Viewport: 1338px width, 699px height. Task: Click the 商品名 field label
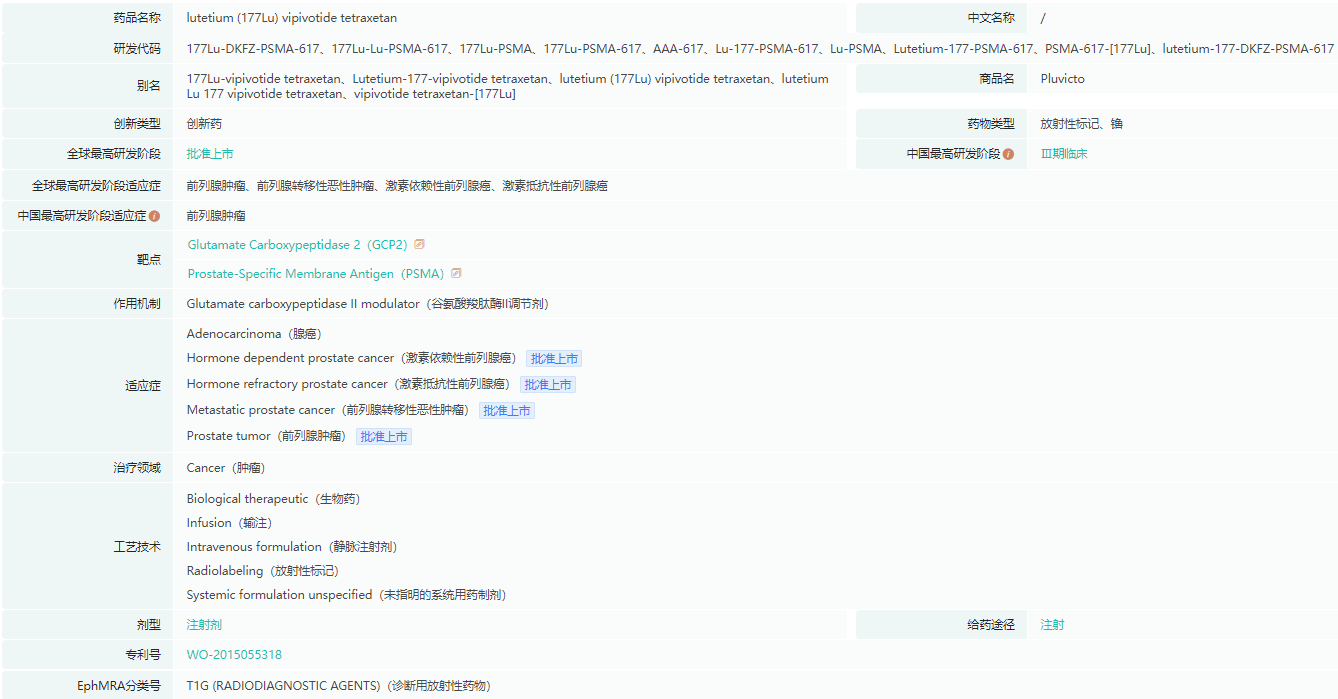coord(997,79)
